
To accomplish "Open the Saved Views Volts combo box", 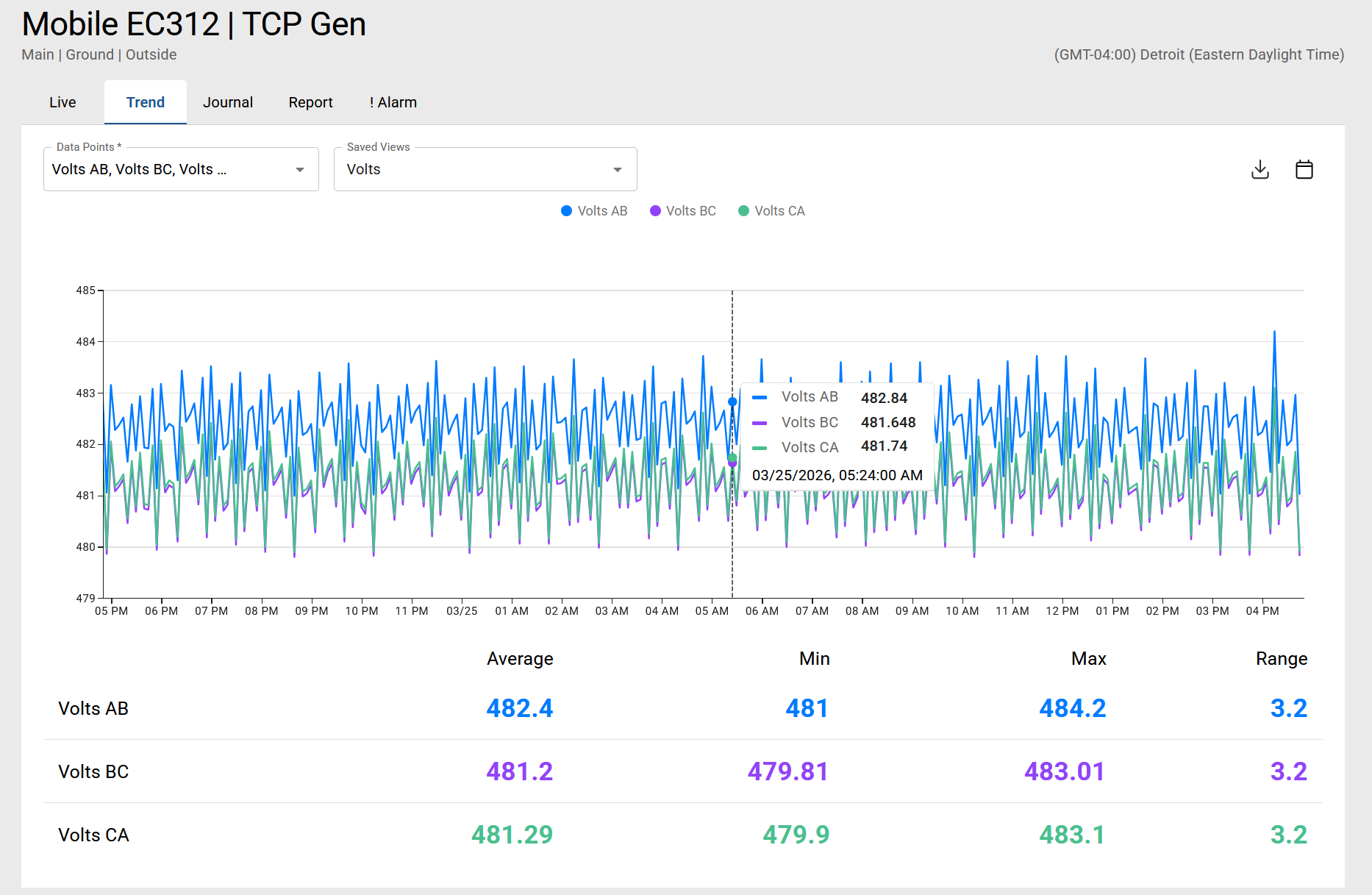I will coord(471,170).
